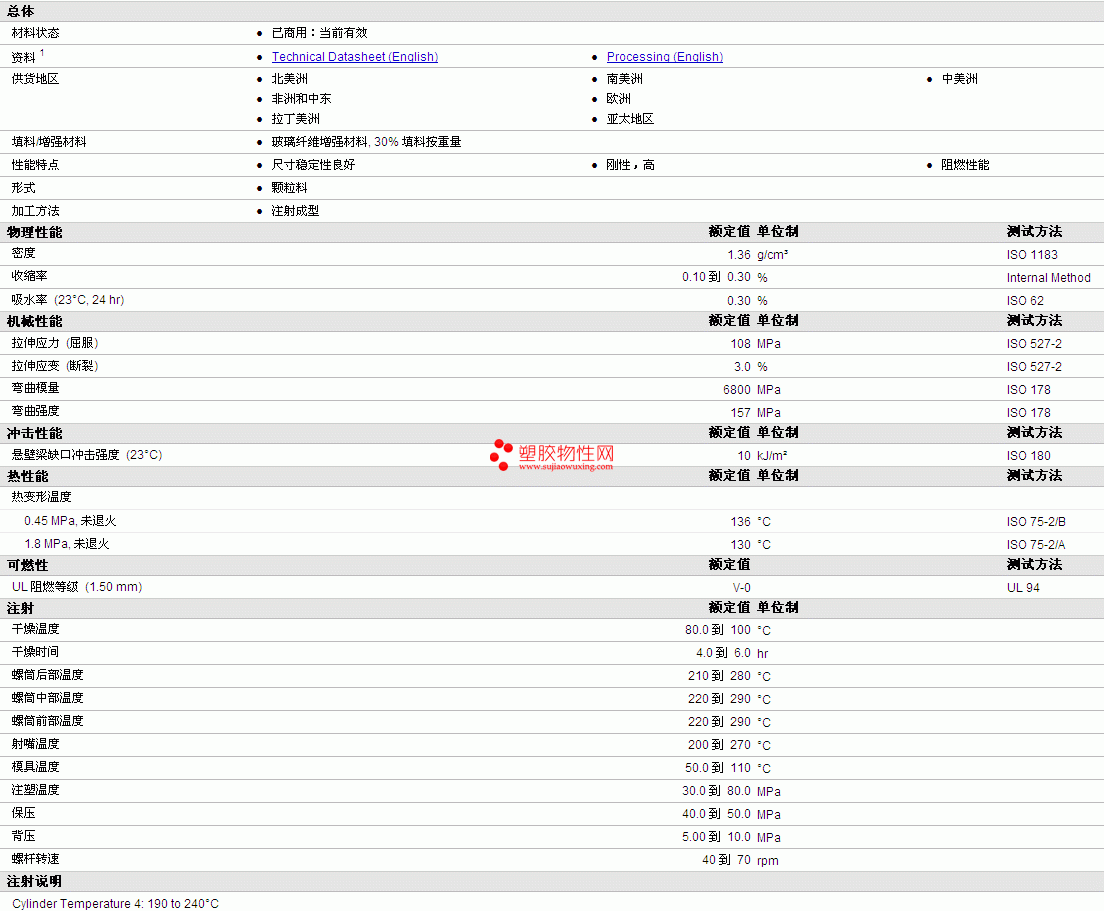The image size is (1104, 911).
Task: Open the Technical Datasheet (English) link
Action: tap(355, 57)
